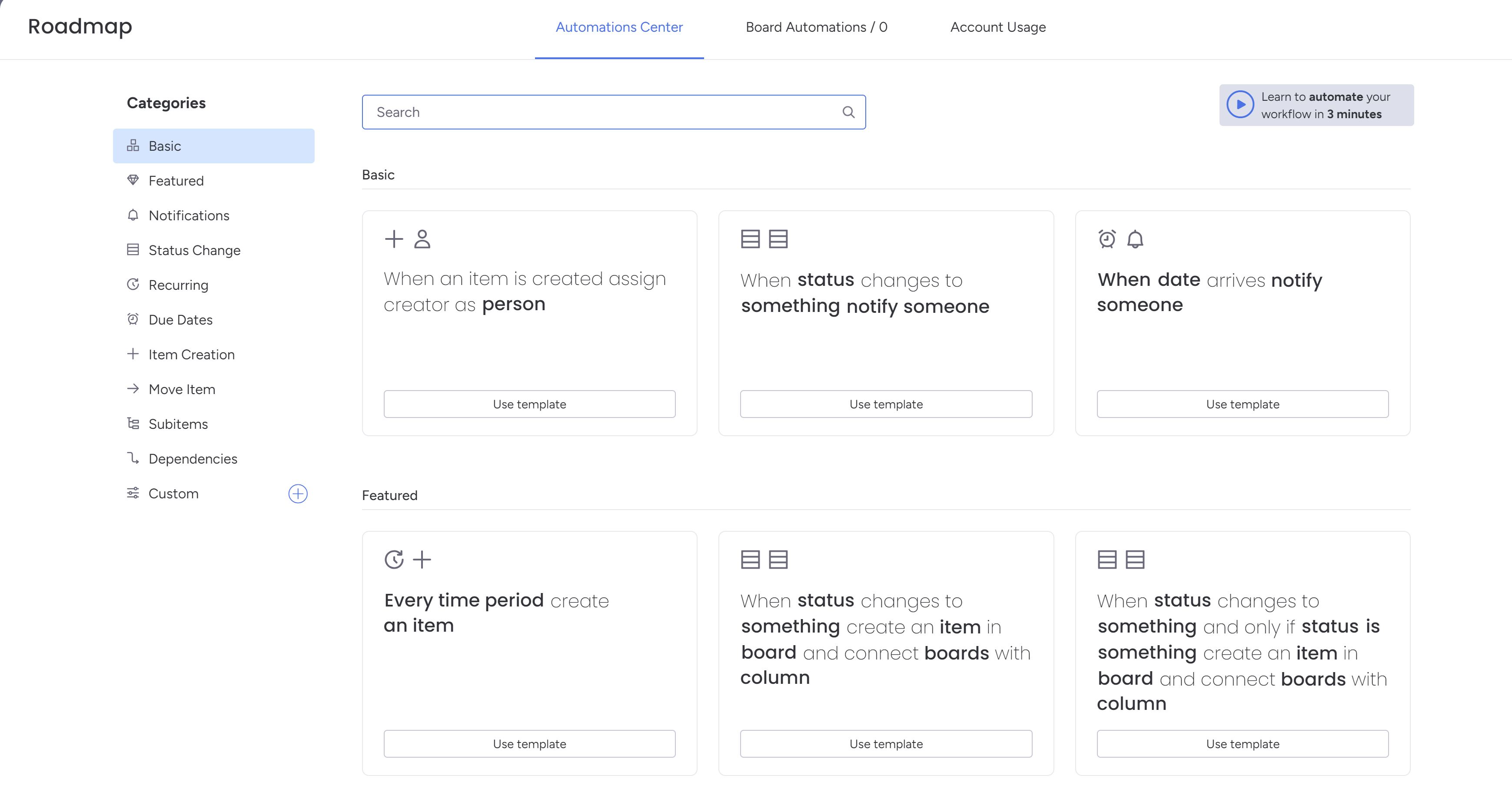1512x792 pixels.
Task: Select Item Creation category
Action: pos(191,355)
